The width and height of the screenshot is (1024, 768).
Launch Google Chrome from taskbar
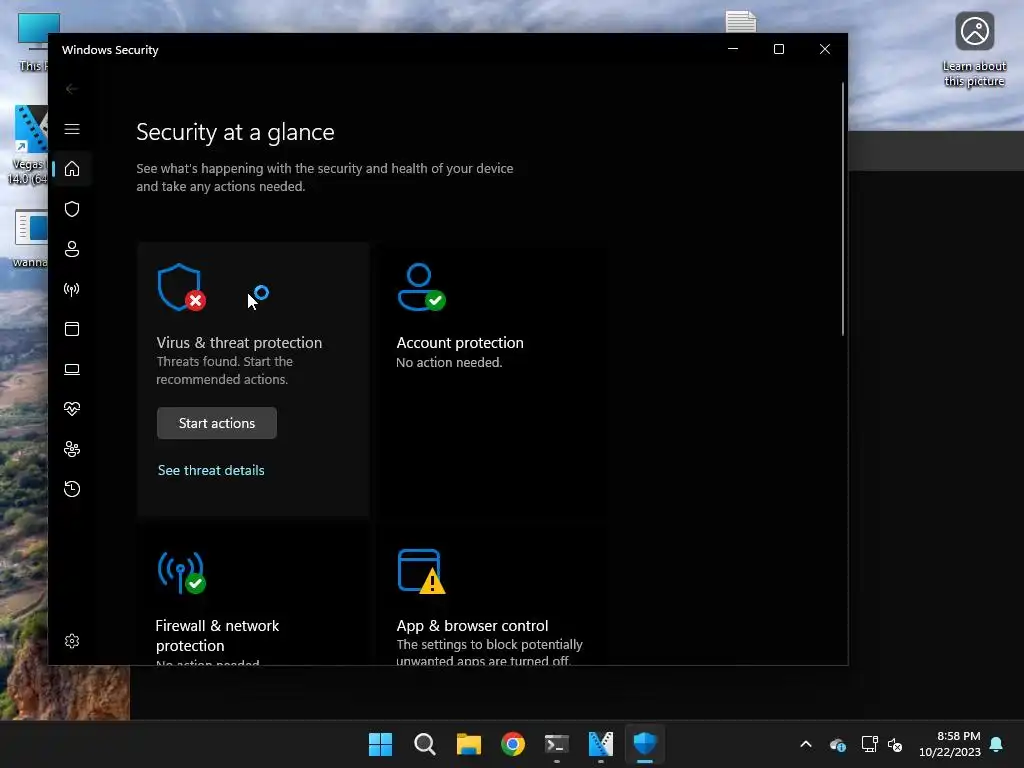tap(513, 744)
